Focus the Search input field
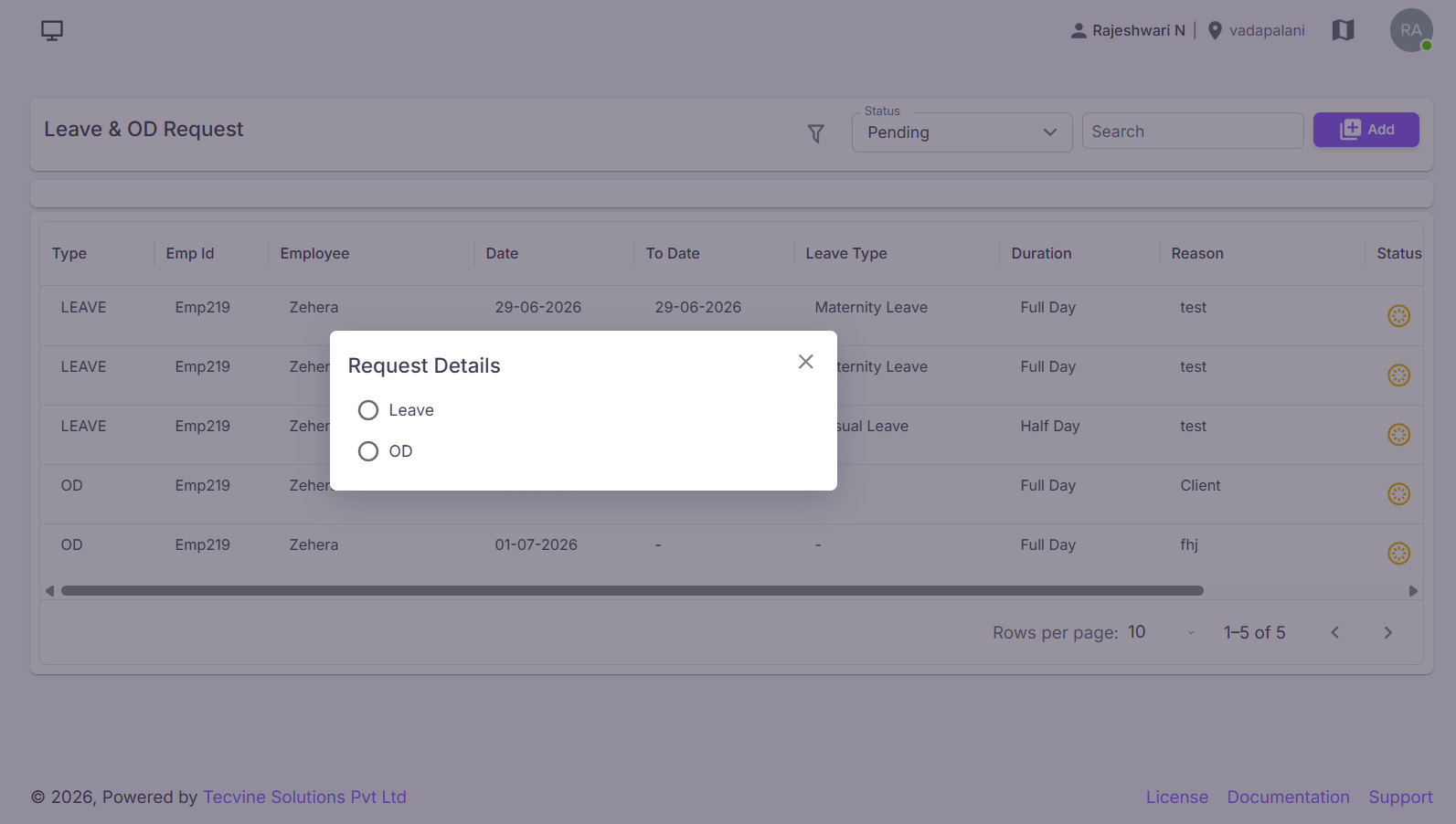 [x=1193, y=131]
